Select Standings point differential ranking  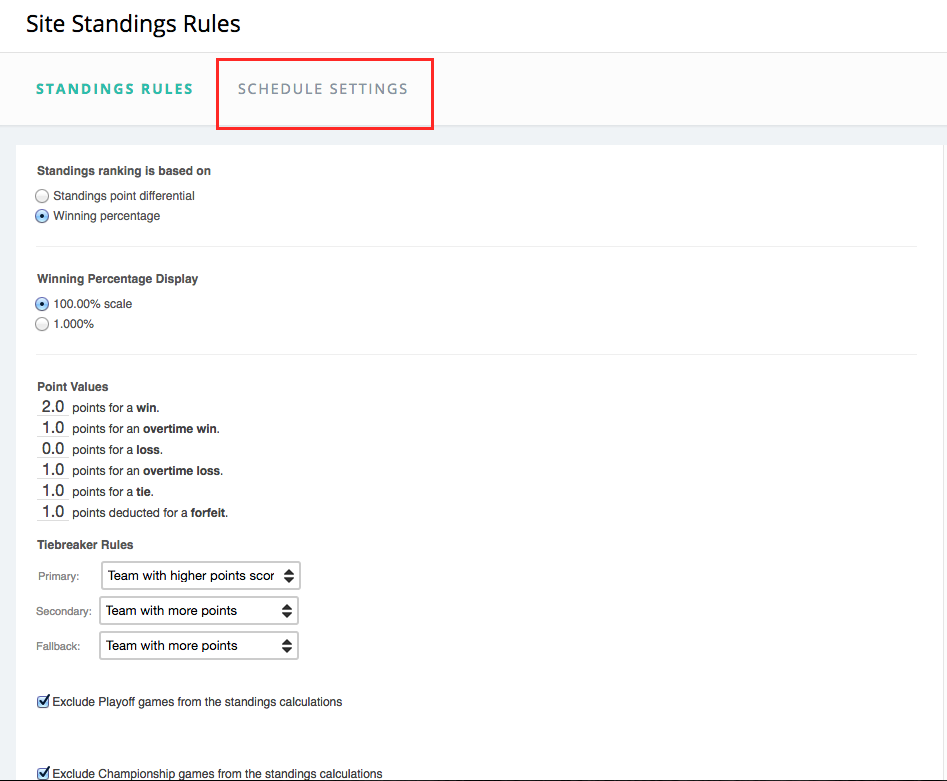tap(41, 195)
